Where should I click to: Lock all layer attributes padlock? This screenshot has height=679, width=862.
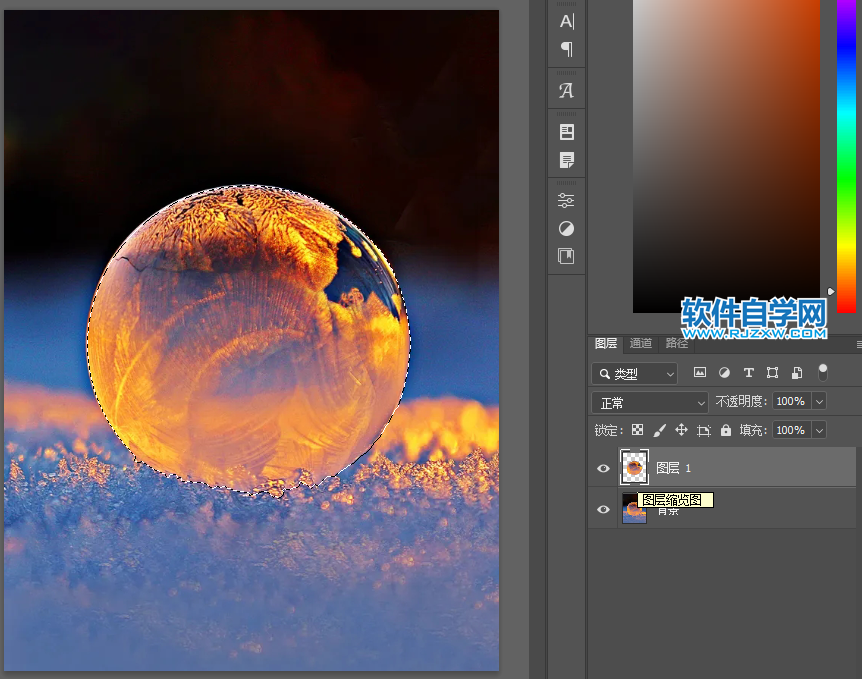(726, 430)
